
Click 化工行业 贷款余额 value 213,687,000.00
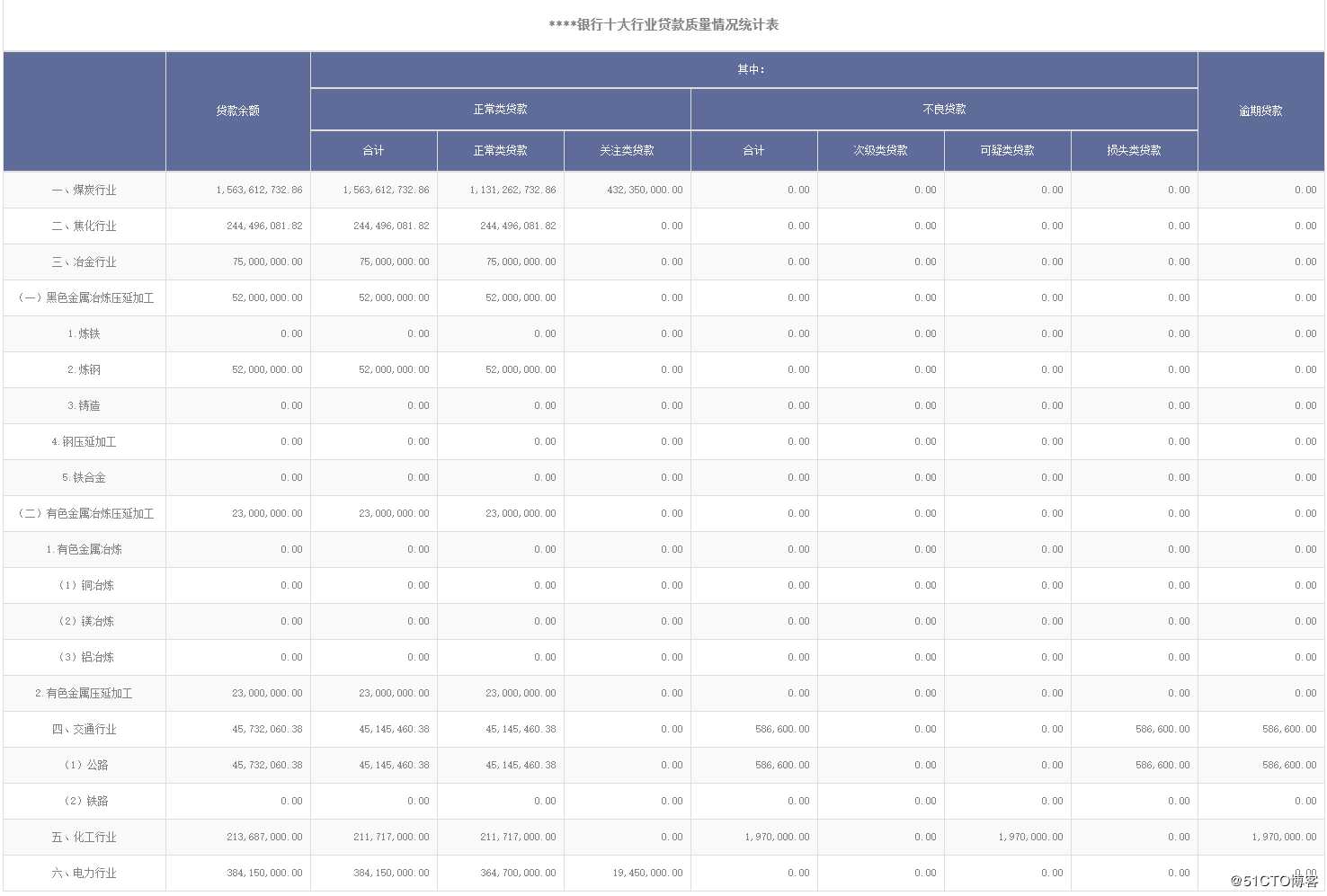pyautogui.click(x=264, y=837)
